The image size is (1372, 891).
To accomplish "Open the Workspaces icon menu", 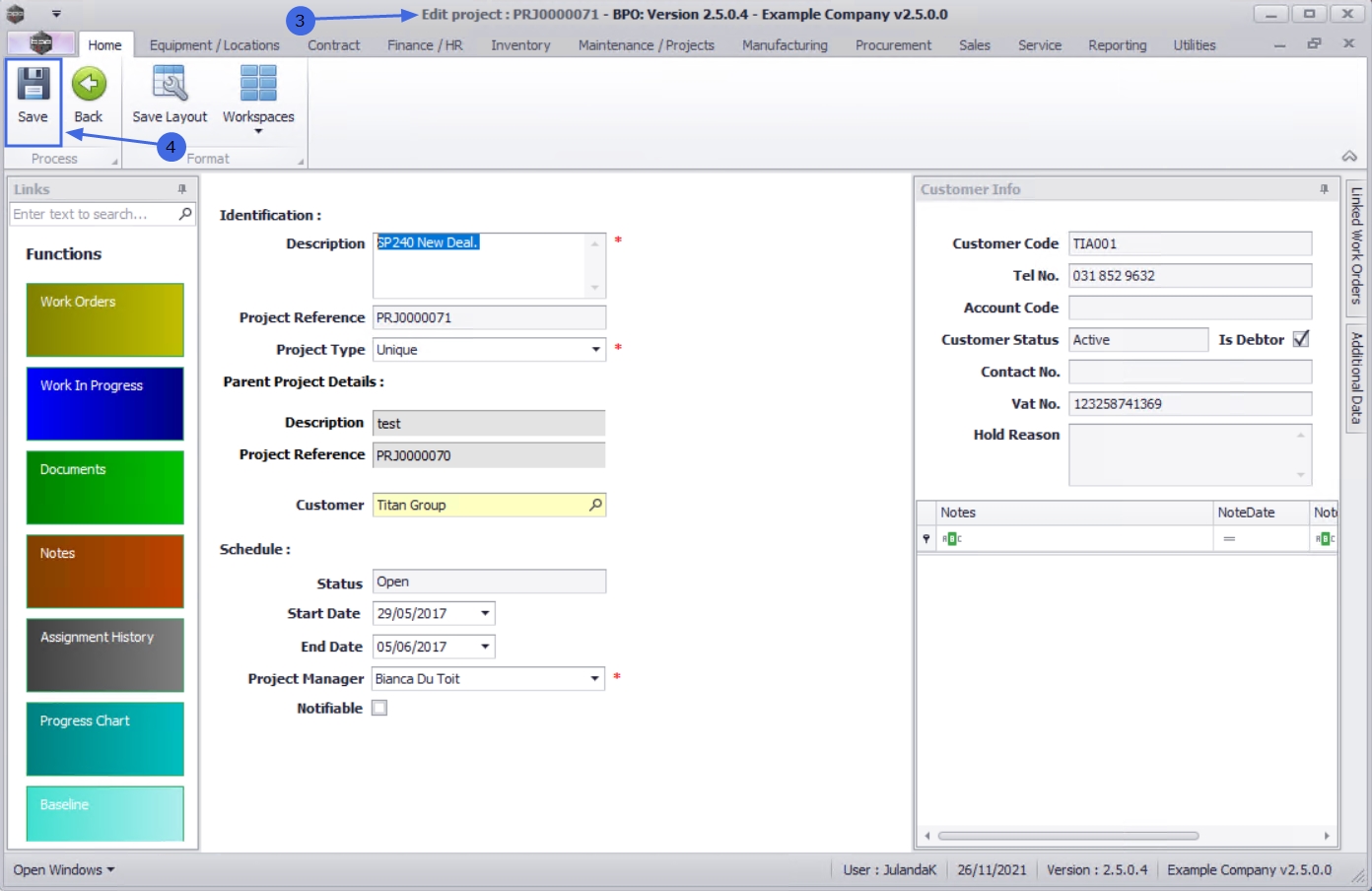I will click(258, 85).
